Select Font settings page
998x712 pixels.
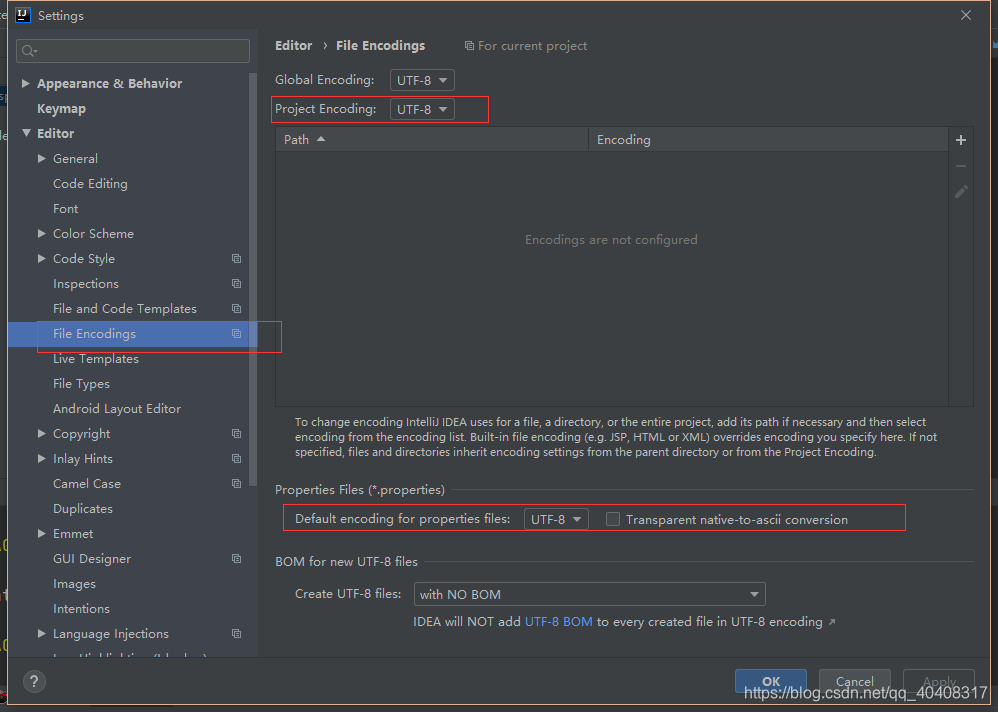coord(66,209)
